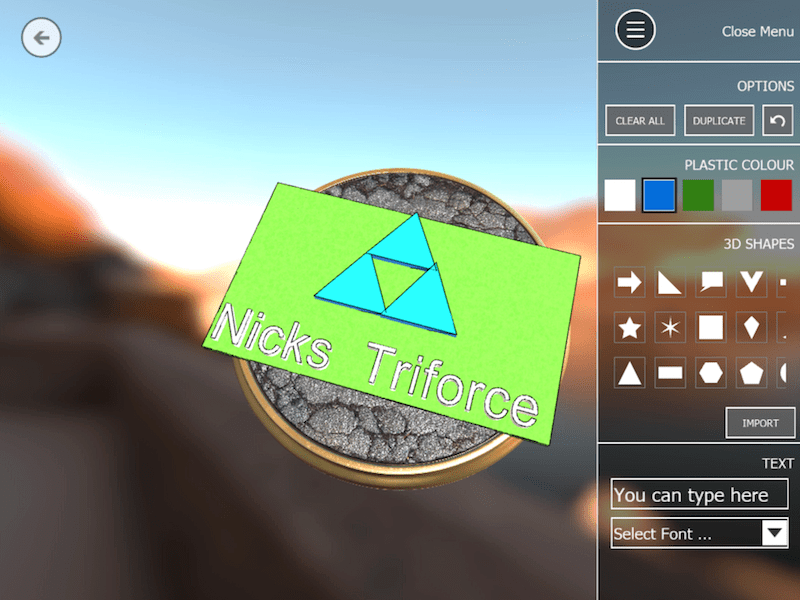Add the V-shaped 3D shape
Image resolution: width=800 pixels, height=600 pixels.
pos(752,282)
